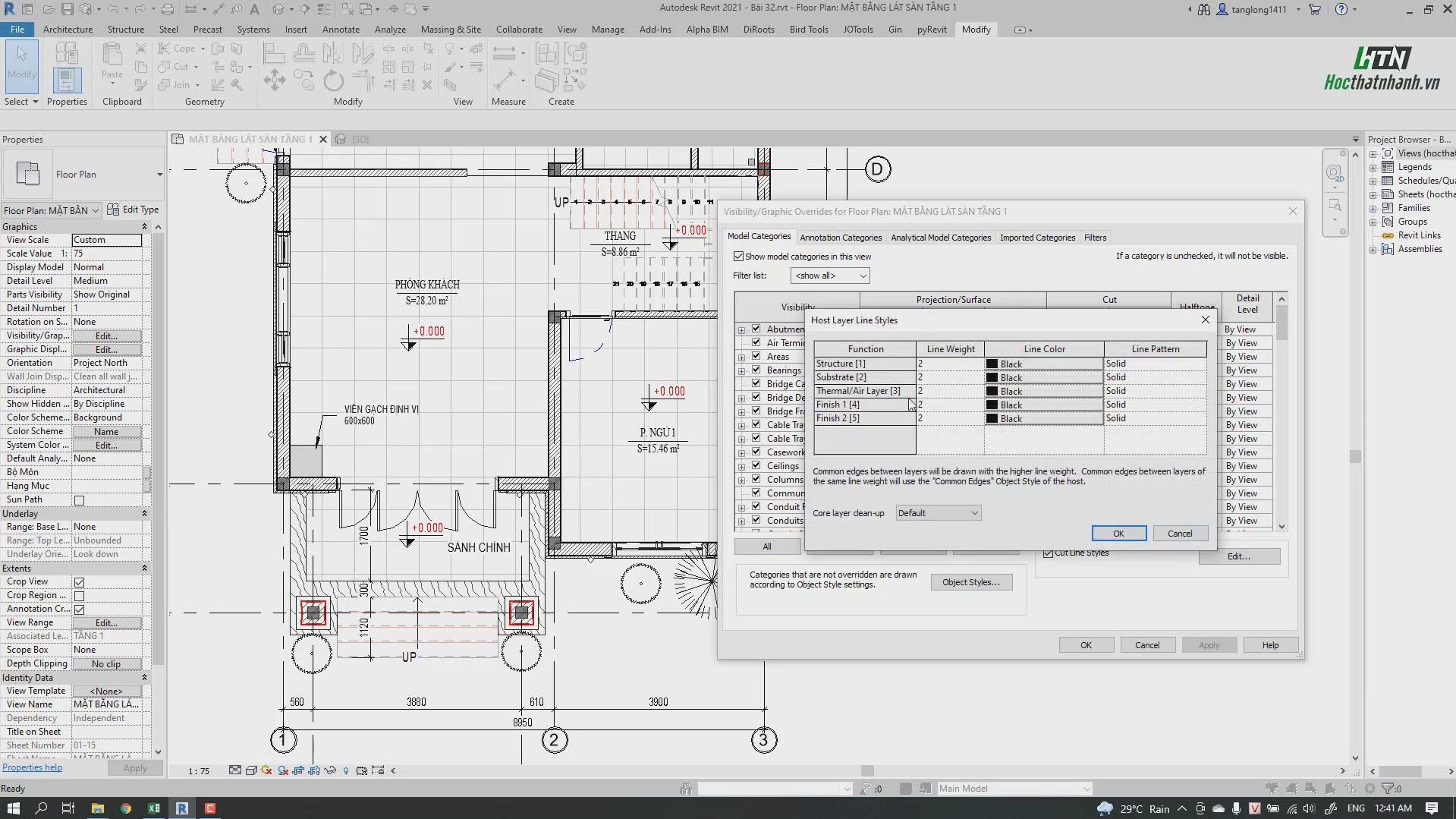
Task: Click Reveal Hidden Elements lightbulb icon
Action: coord(346,770)
